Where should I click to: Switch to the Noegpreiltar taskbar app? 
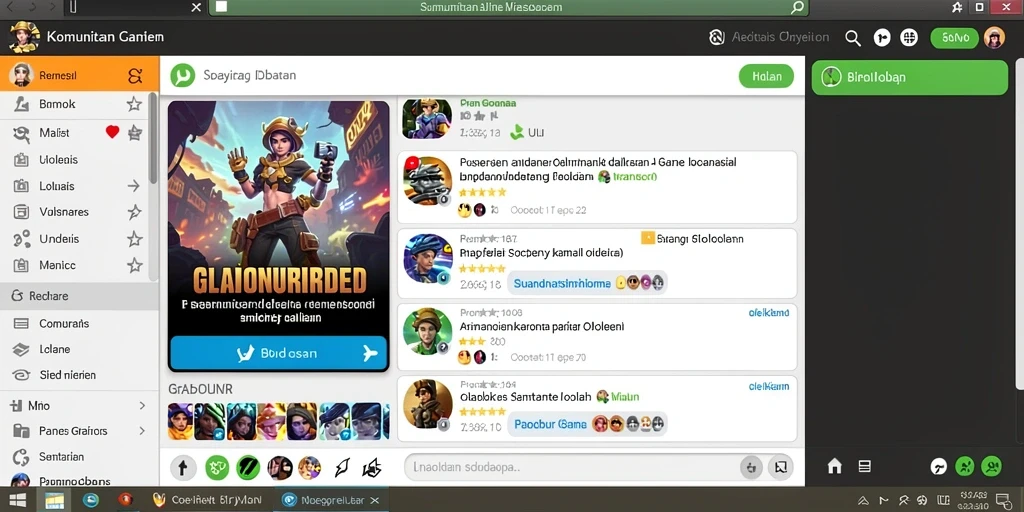[x=330, y=500]
